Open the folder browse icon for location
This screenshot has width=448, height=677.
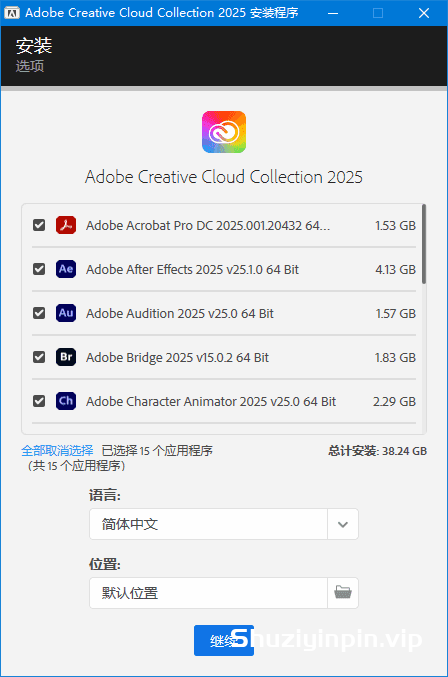click(x=343, y=593)
